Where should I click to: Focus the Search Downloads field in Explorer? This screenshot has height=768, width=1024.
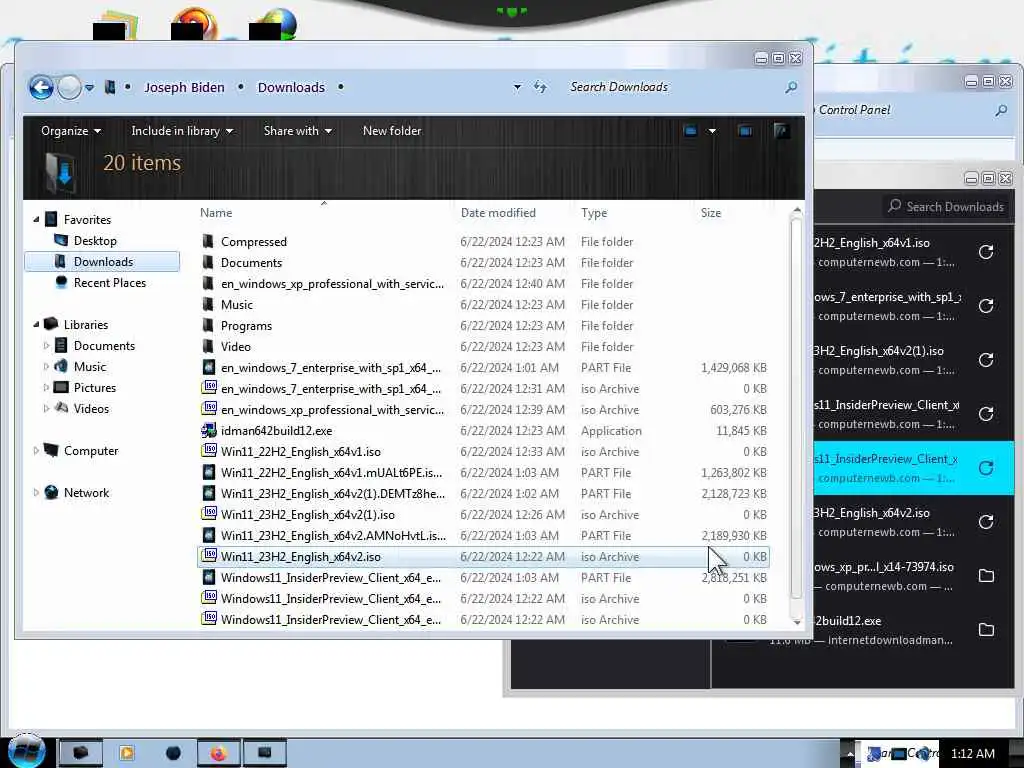[x=673, y=87]
